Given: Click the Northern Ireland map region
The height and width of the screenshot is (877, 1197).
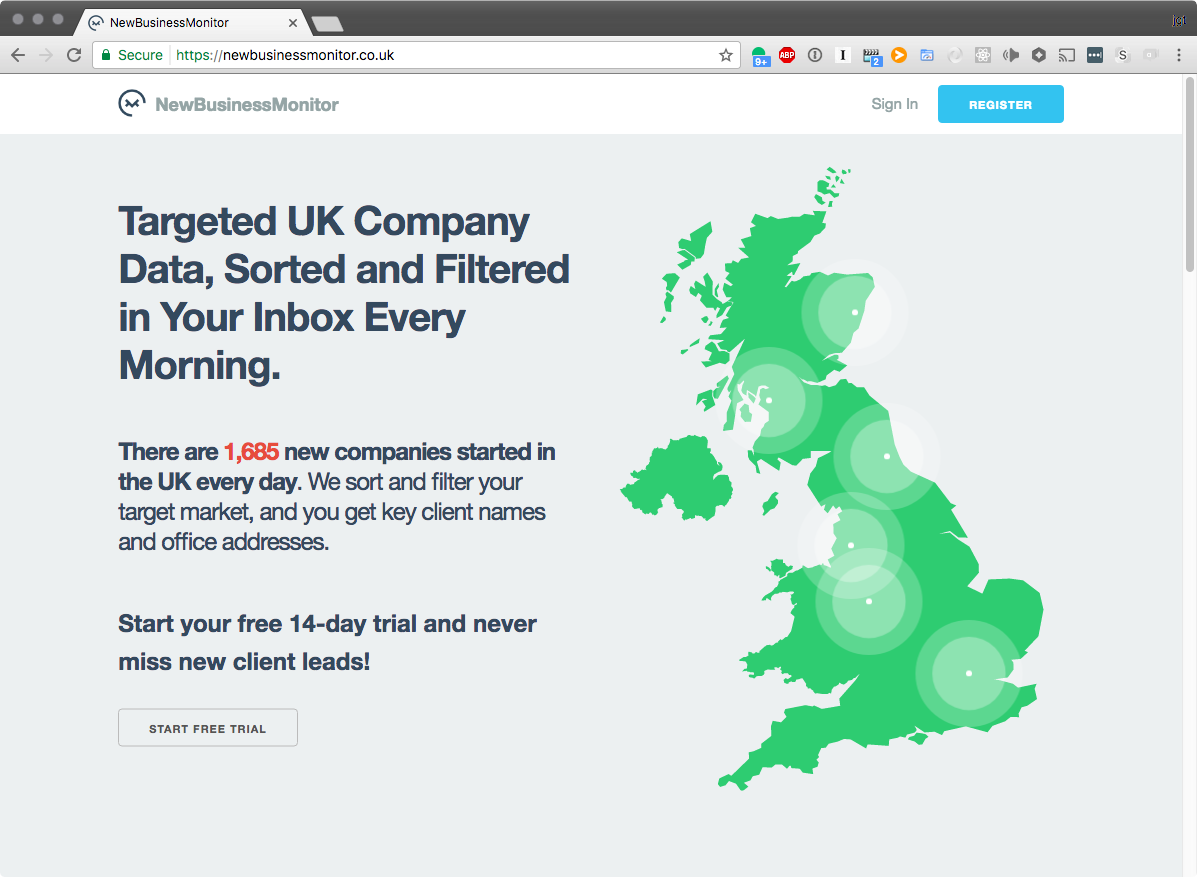Looking at the screenshot, I should click(676, 479).
